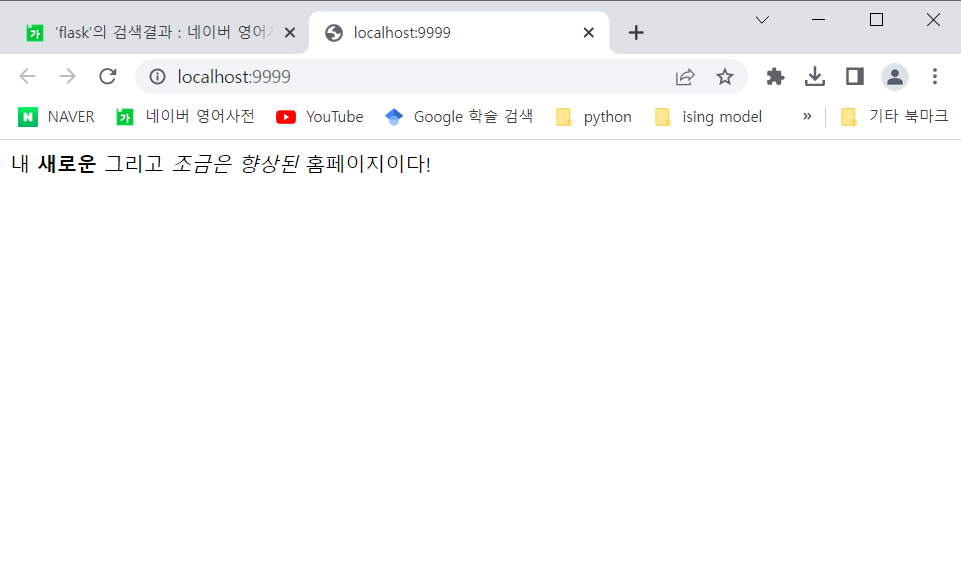View site information icon in address bar
The width and height of the screenshot is (961, 566).
(158, 77)
